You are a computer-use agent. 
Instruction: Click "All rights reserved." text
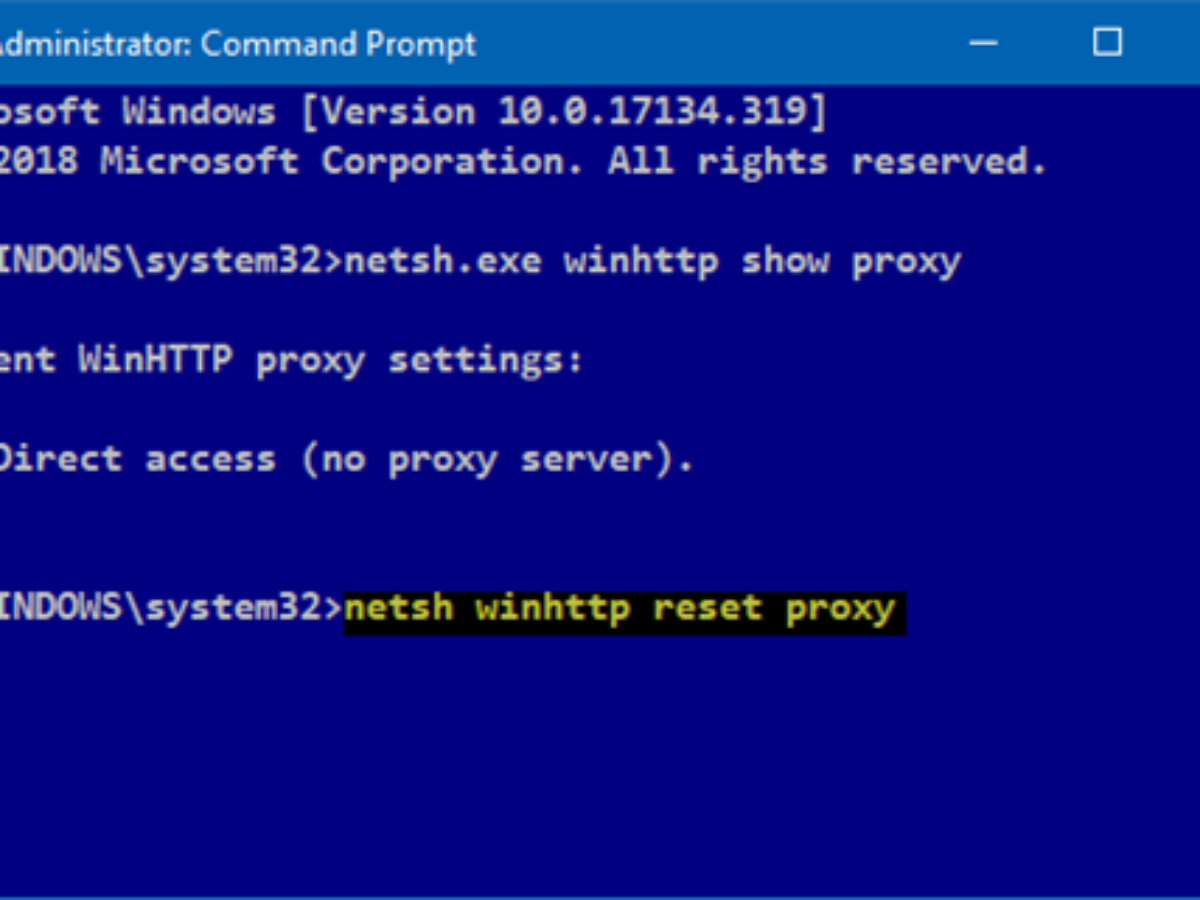(827, 161)
